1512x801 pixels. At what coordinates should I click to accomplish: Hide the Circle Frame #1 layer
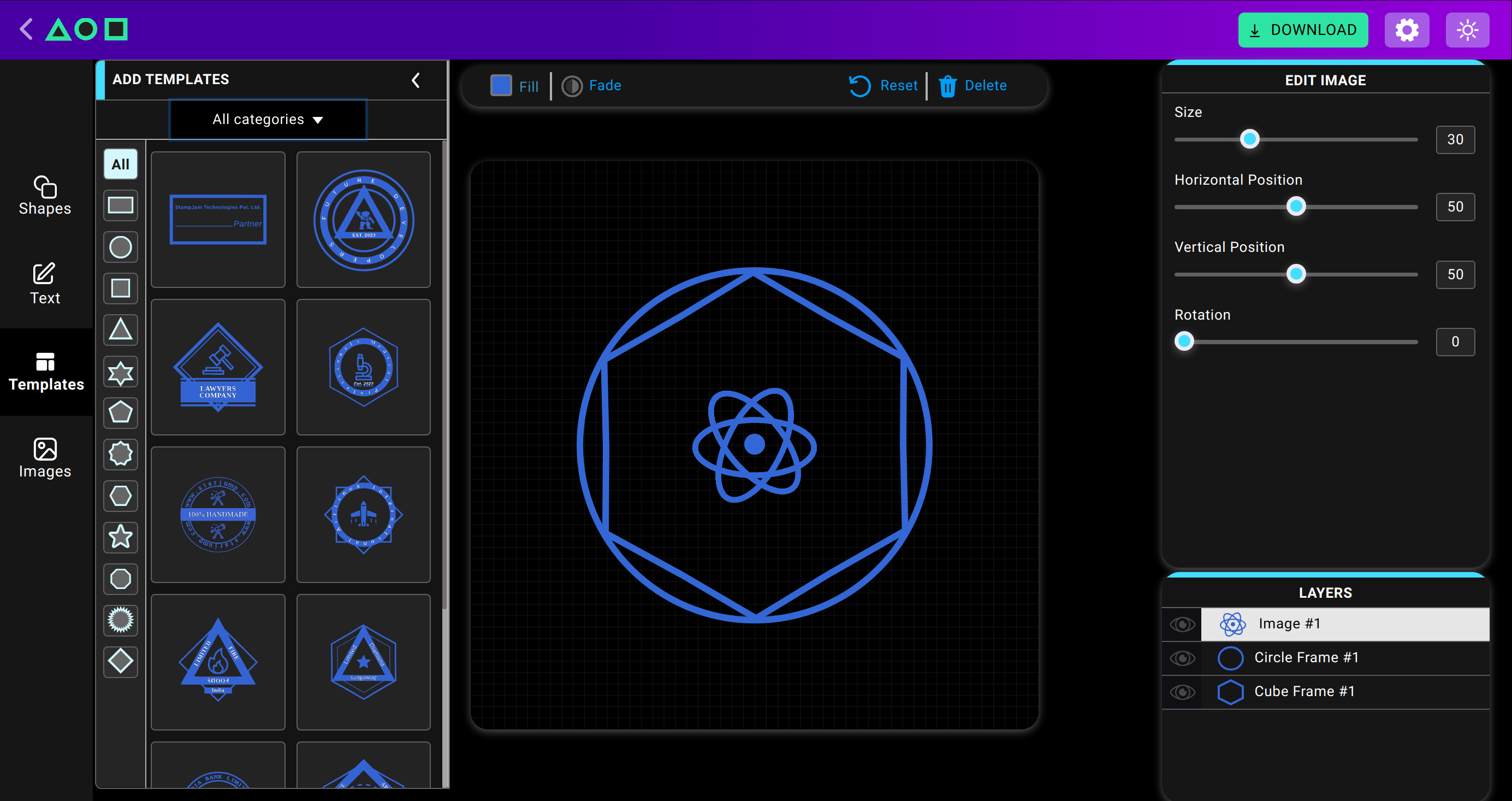pos(1182,658)
